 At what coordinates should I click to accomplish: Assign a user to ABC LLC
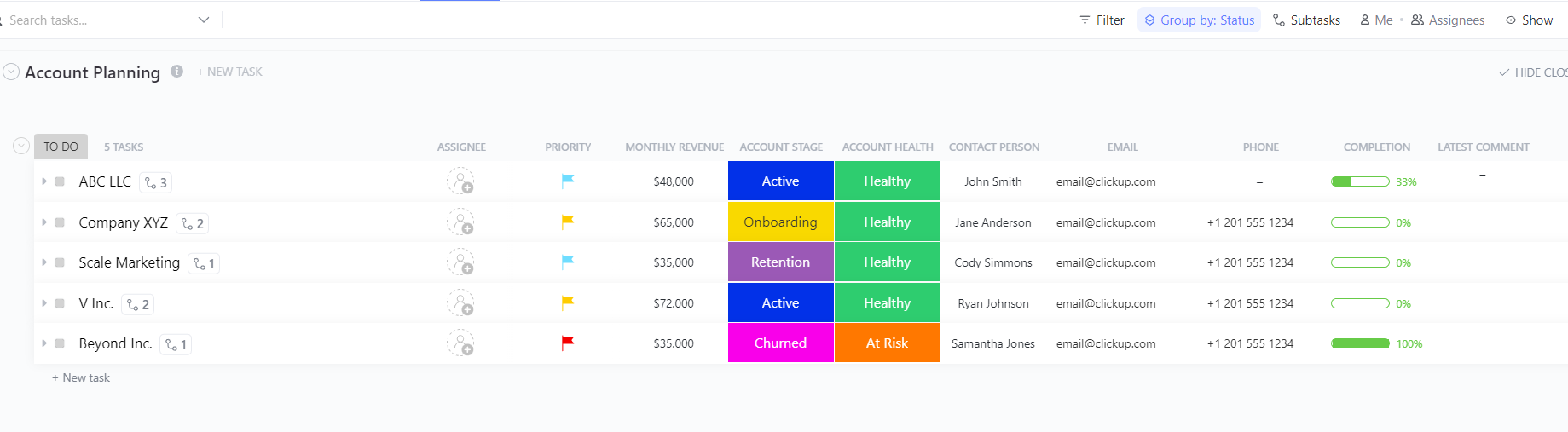click(x=460, y=181)
